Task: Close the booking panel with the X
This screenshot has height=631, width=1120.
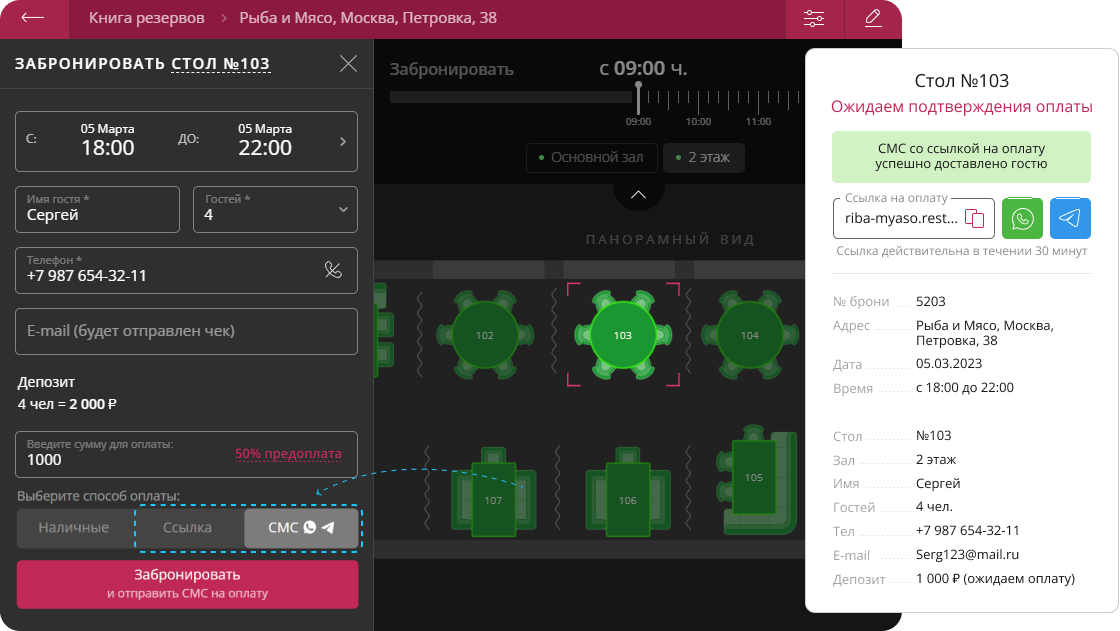Action: click(348, 63)
